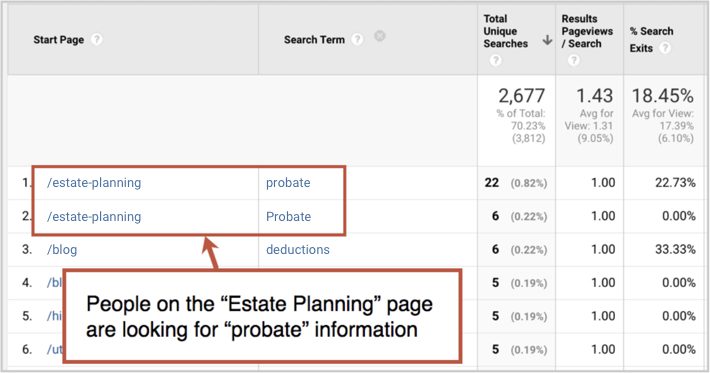Click help icon beside % Search Exits
Viewport: 710px width, 373px height.
(664, 48)
